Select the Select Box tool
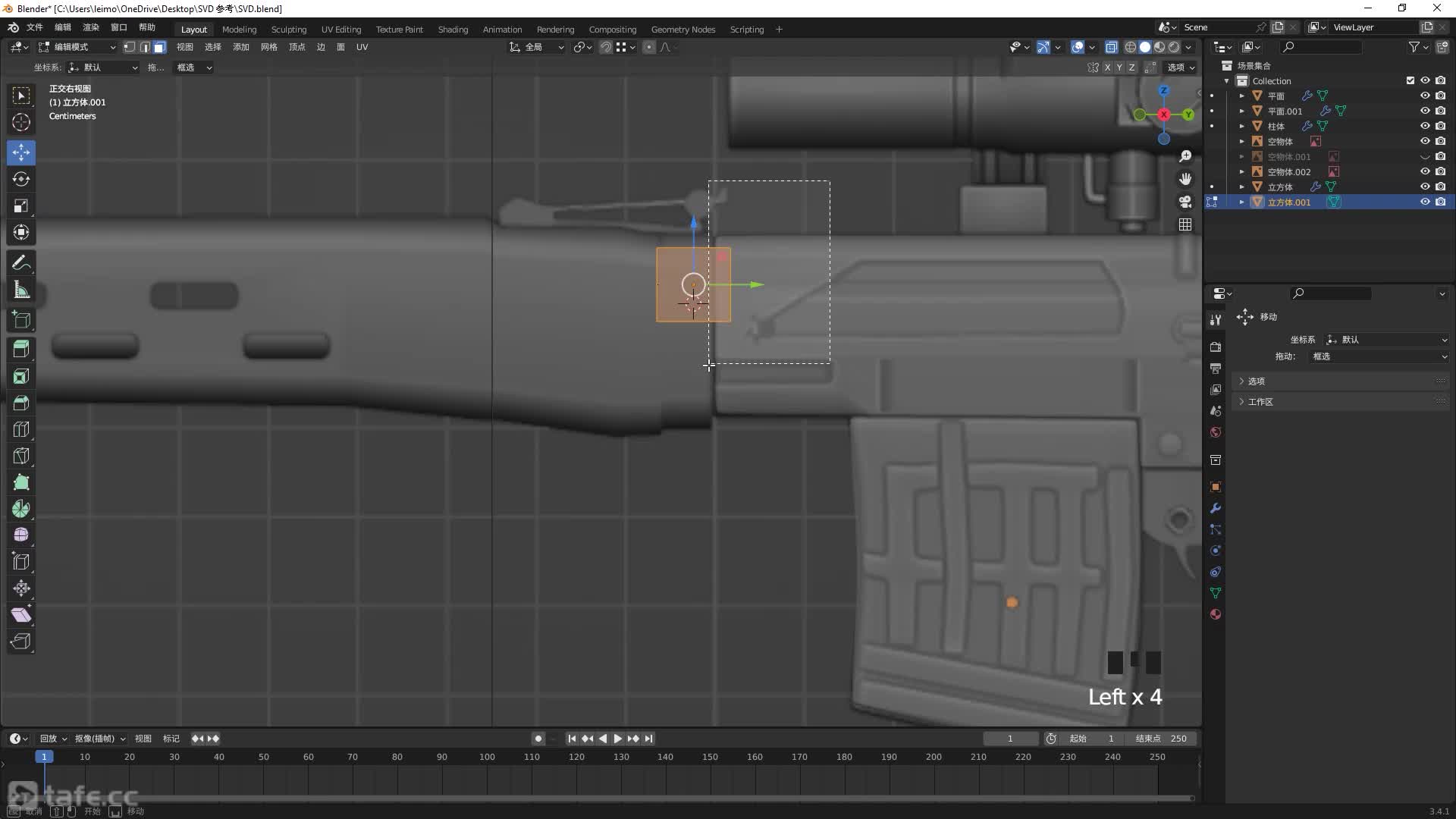Viewport: 1456px width, 819px height. point(21,96)
